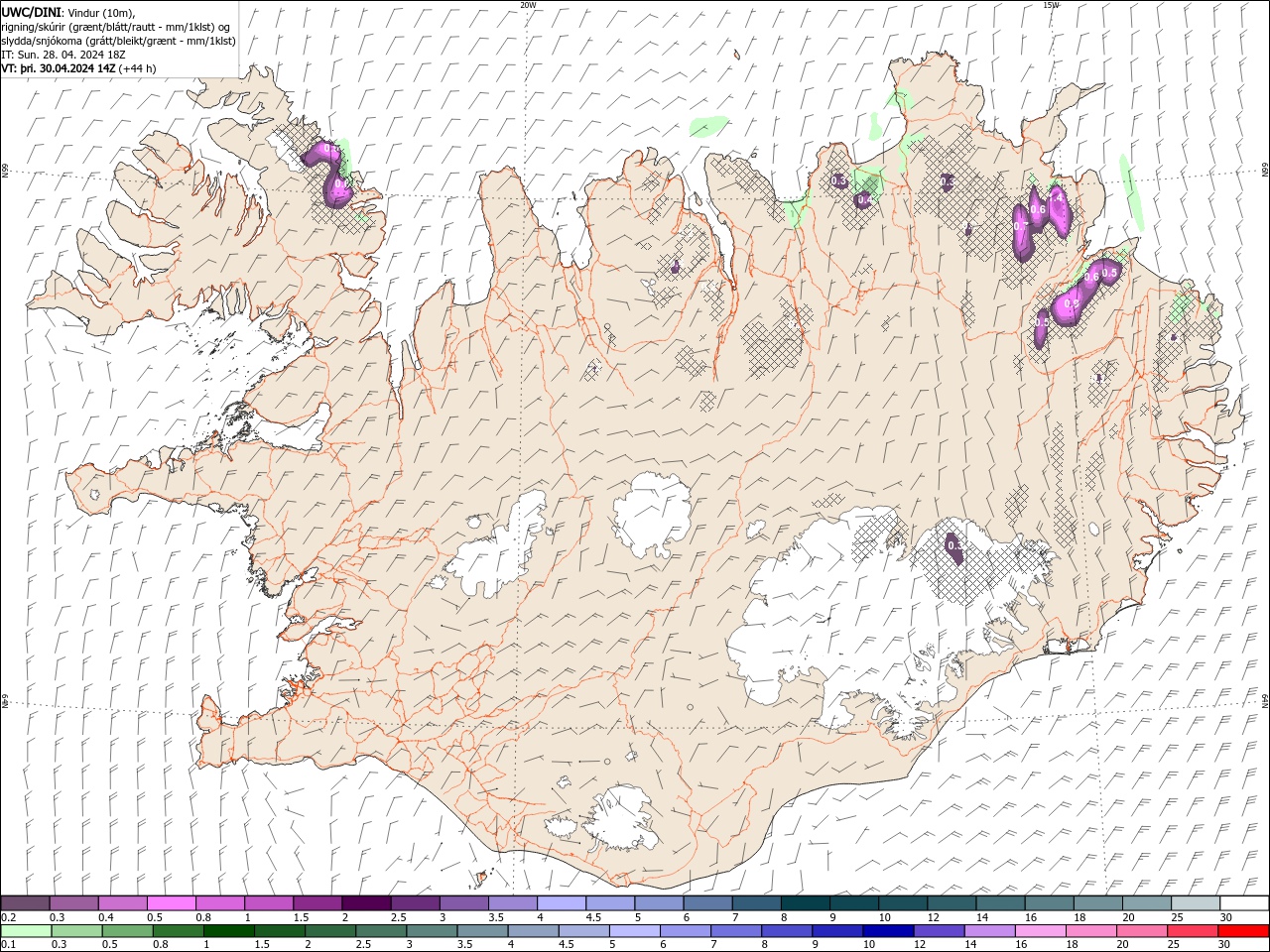Pick the 0.5 green swatch in the lower legend row

coord(127,931)
